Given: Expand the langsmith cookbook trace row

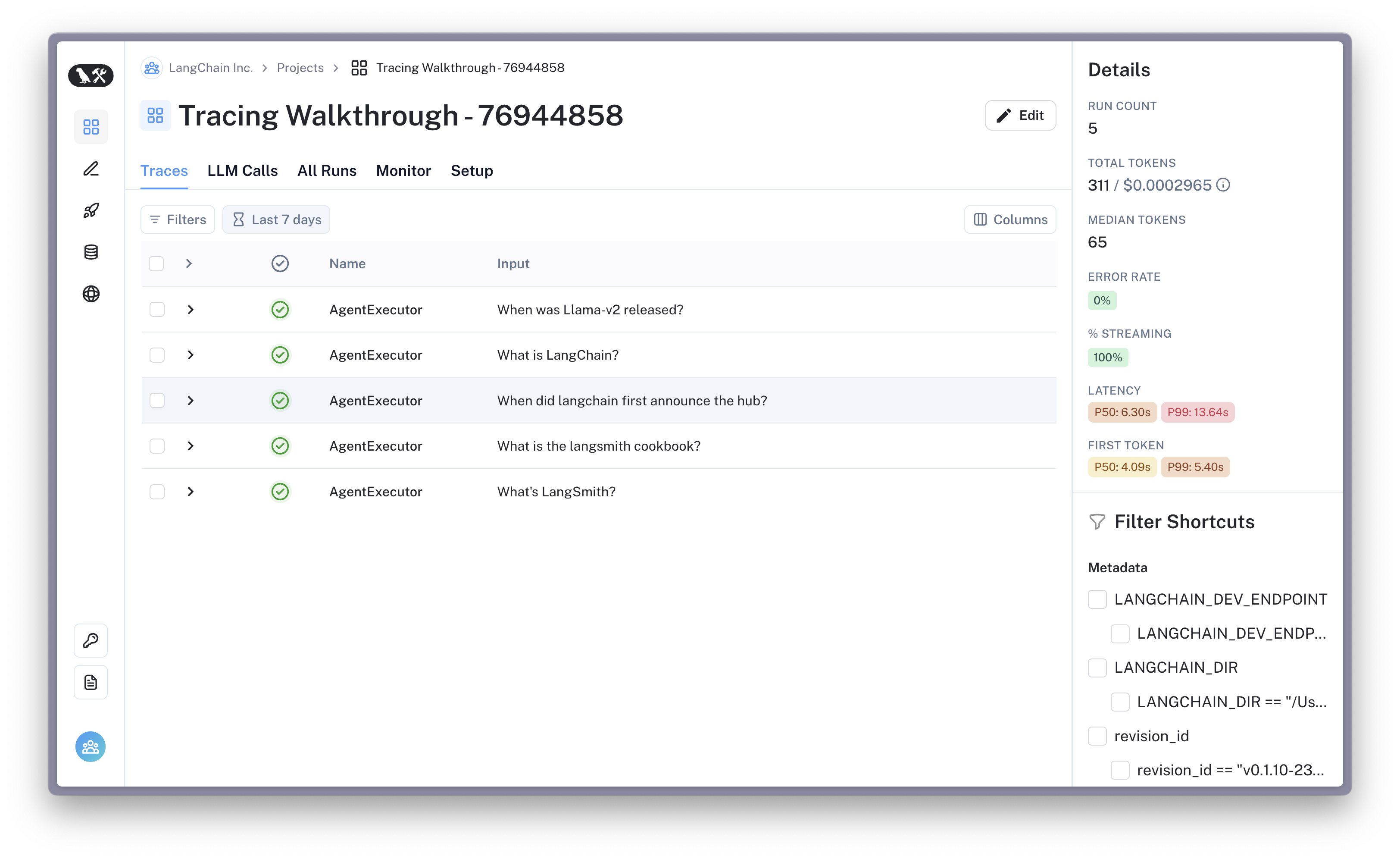Looking at the screenshot, I should [x=191, y=446].
